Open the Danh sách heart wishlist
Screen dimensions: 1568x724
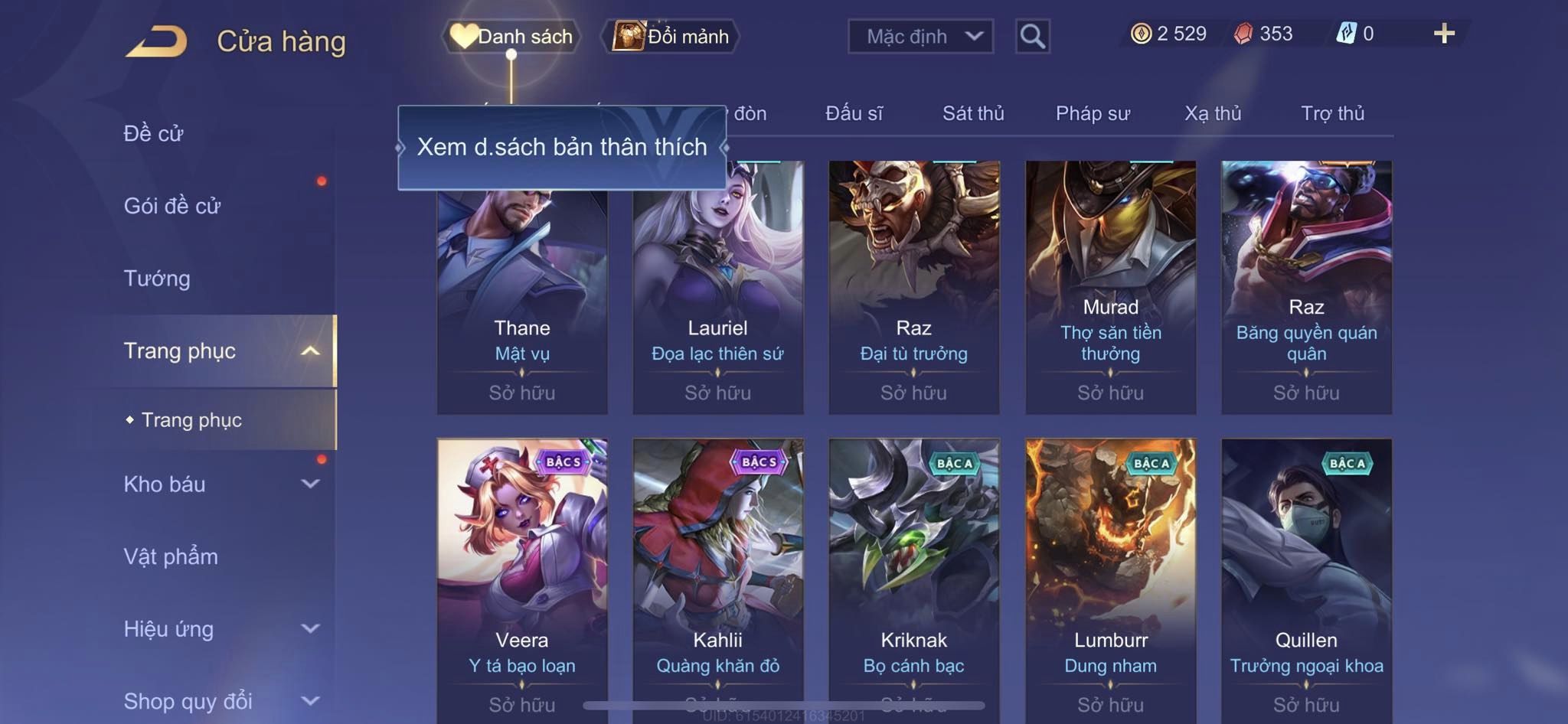[511, 36]
